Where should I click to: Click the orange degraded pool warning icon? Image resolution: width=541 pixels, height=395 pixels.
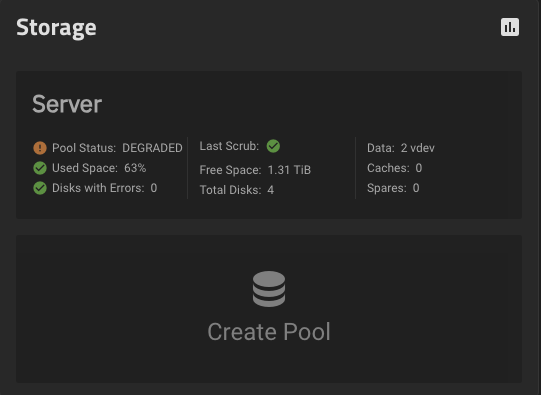(40, 148)
